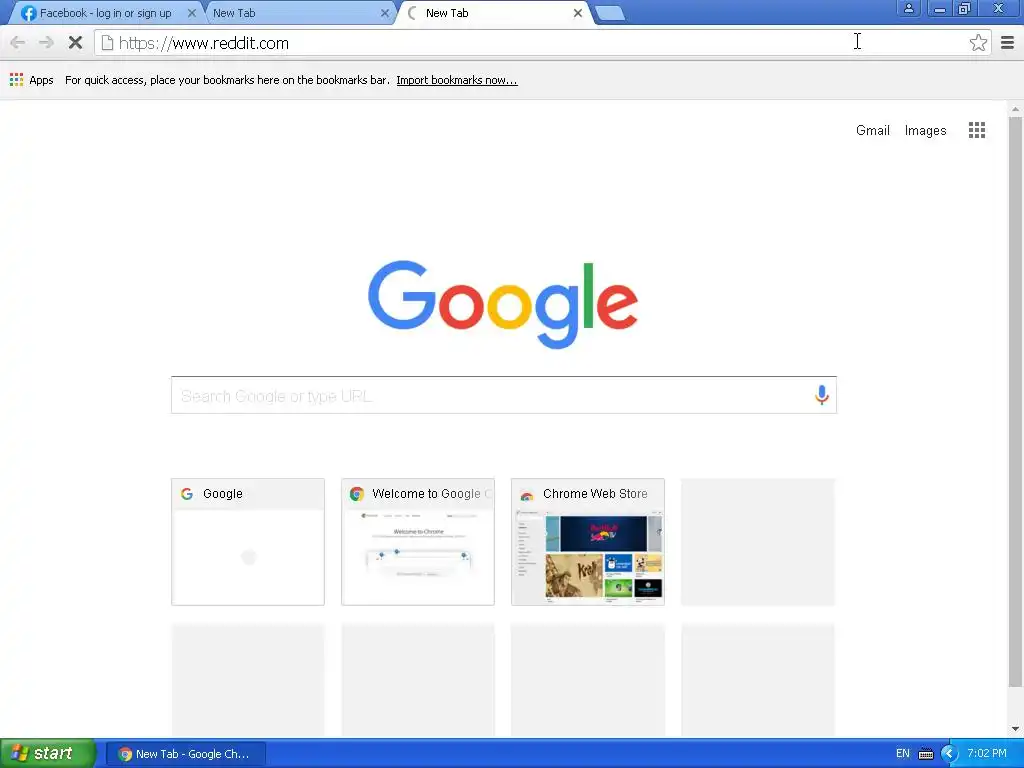Click the keyboard icon in system tray
This screenshot has height=768, width=1024.
point(926,754)
